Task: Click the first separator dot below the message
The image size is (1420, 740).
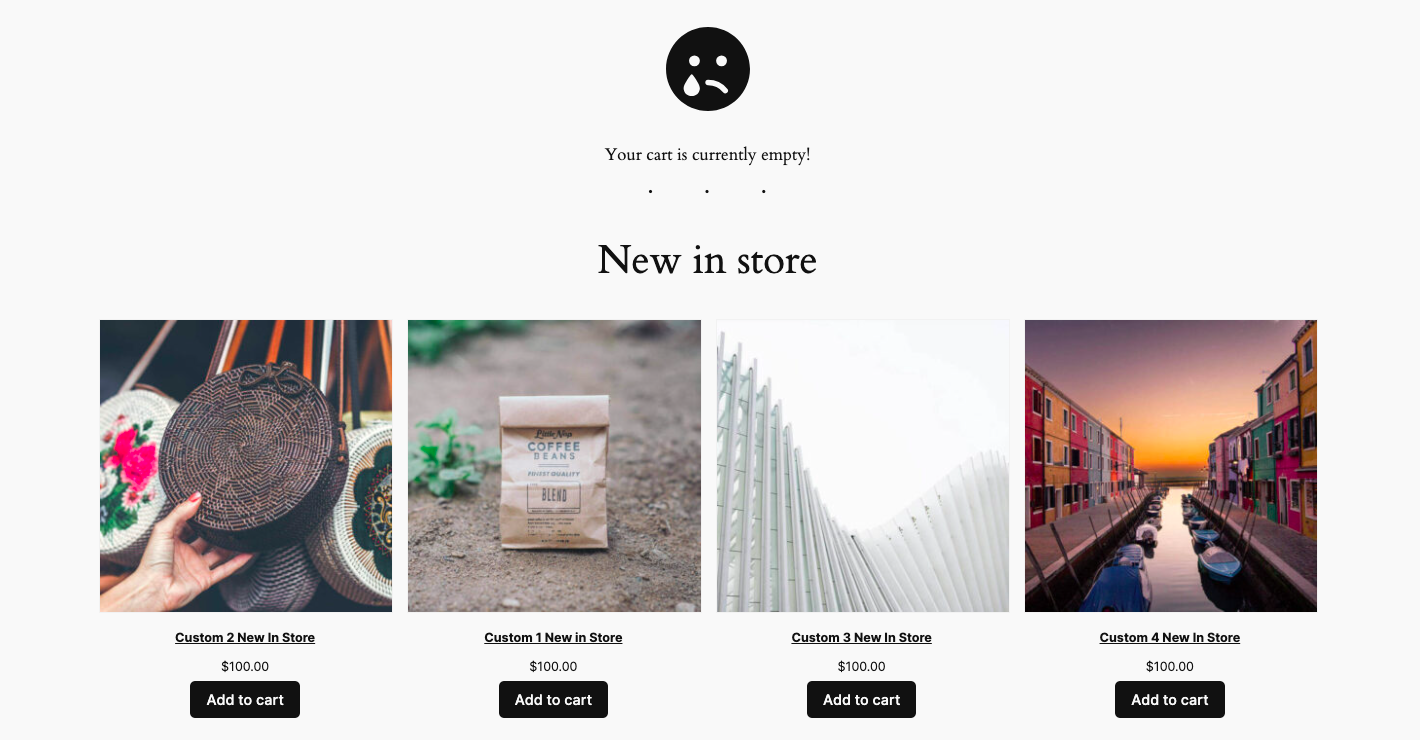Action: point(651,191)
